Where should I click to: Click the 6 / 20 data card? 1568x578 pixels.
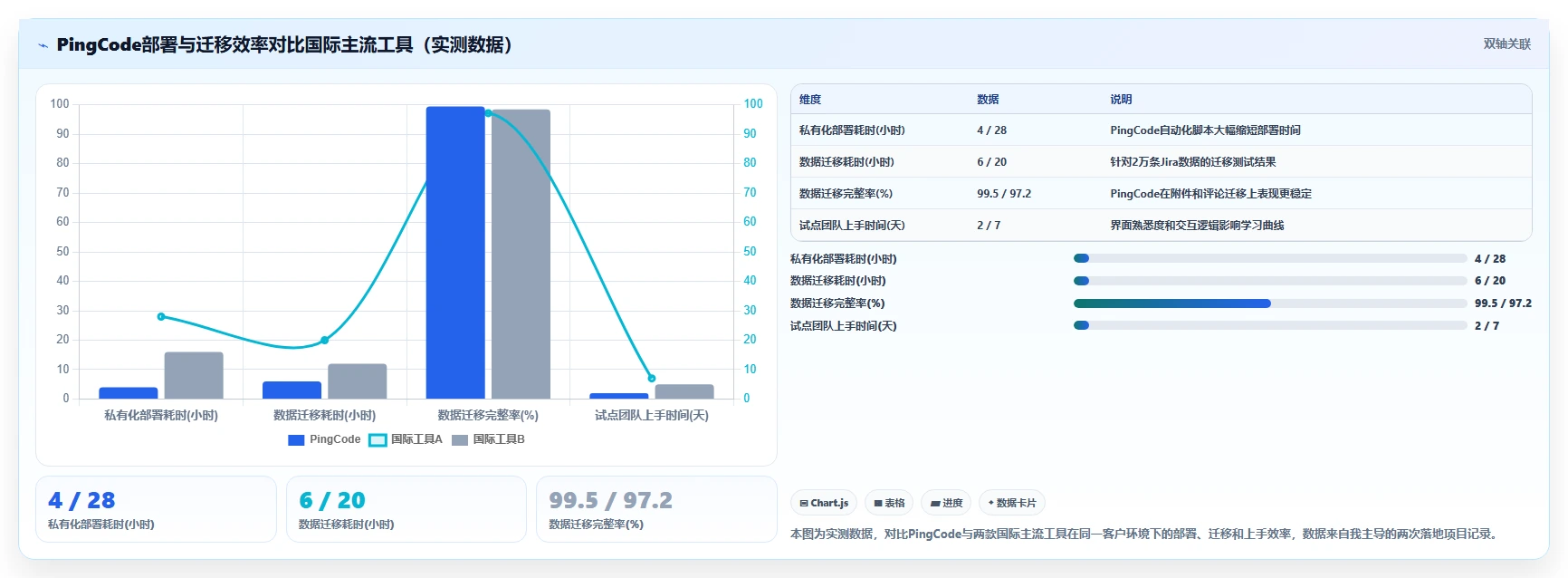pyautogui.click(x=406, y=509)
